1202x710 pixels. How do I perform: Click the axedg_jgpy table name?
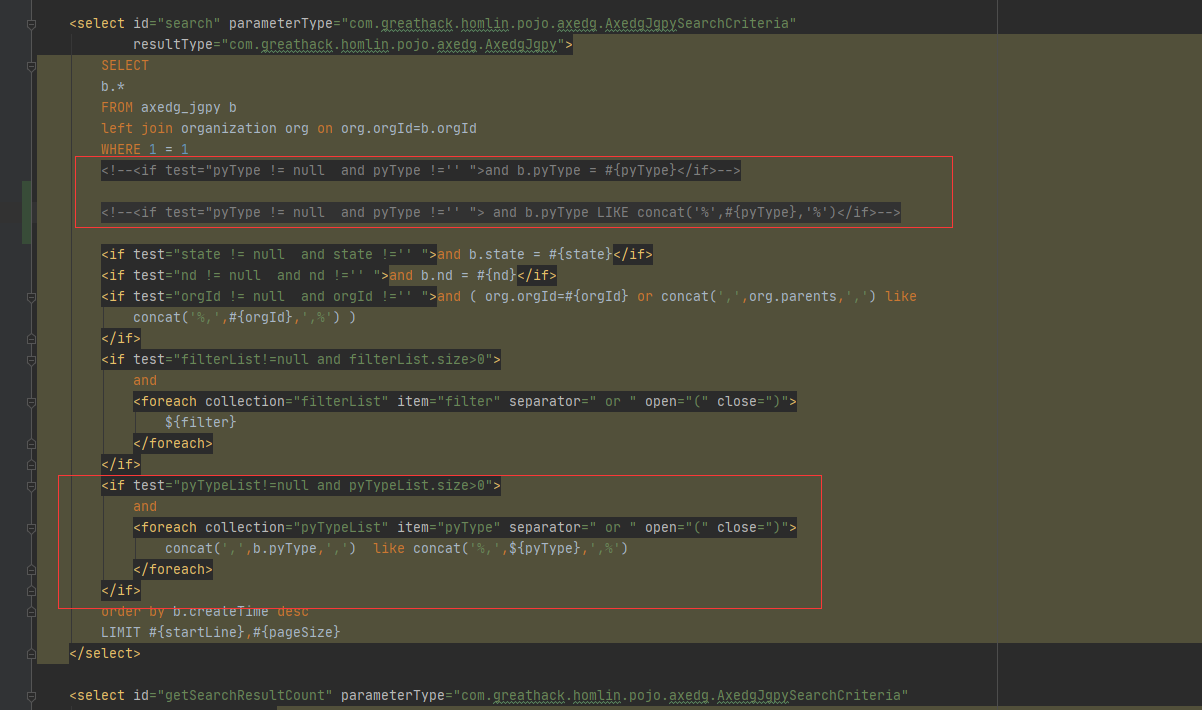click(x=181, y=107)
